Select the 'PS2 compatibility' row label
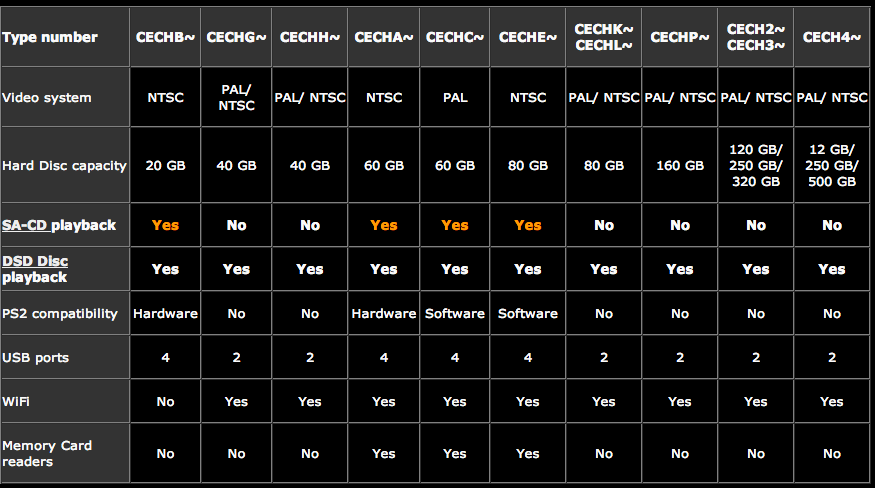The width and height of the screenshot is (875, 488). pos(65,313)
